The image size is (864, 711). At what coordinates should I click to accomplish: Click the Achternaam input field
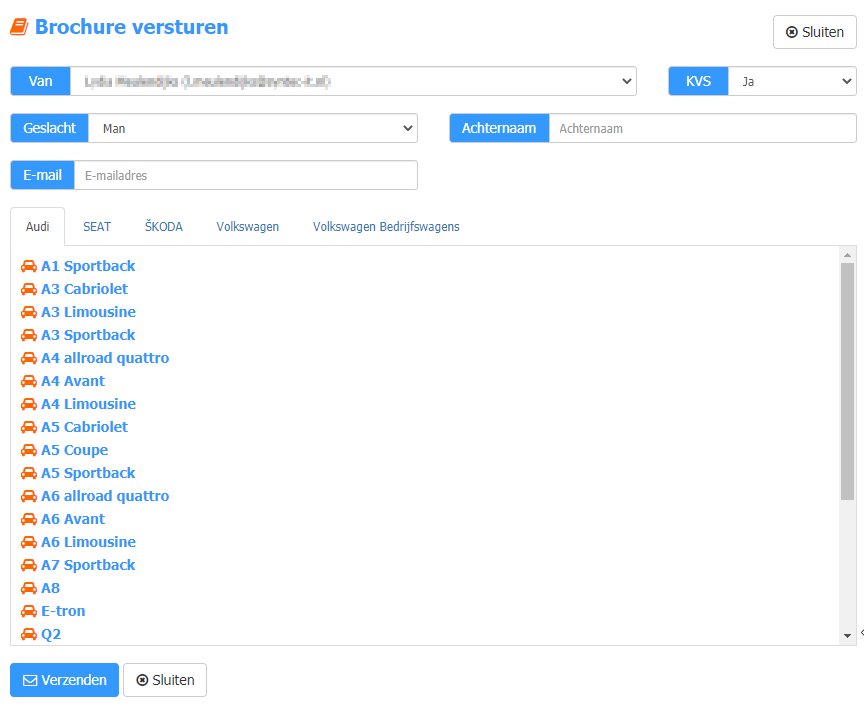pyautogui.click(x=703, y=128)
